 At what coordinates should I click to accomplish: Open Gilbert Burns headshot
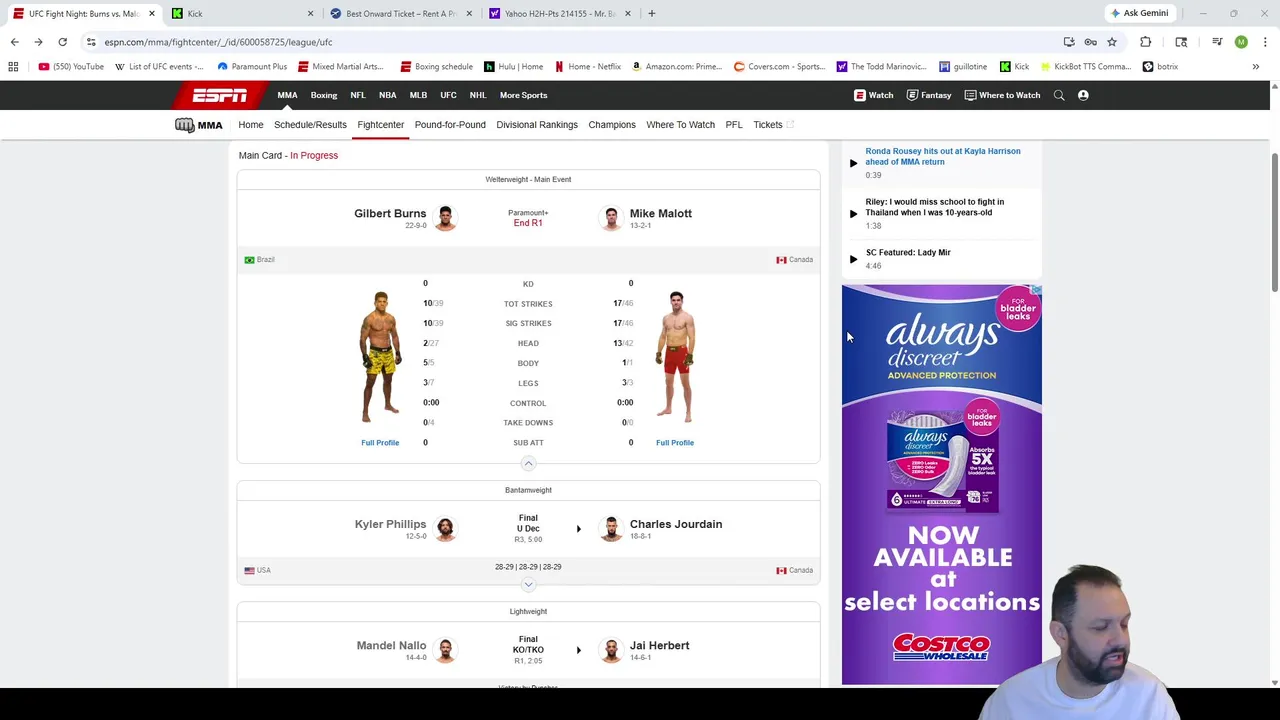[x=445, y=217]
